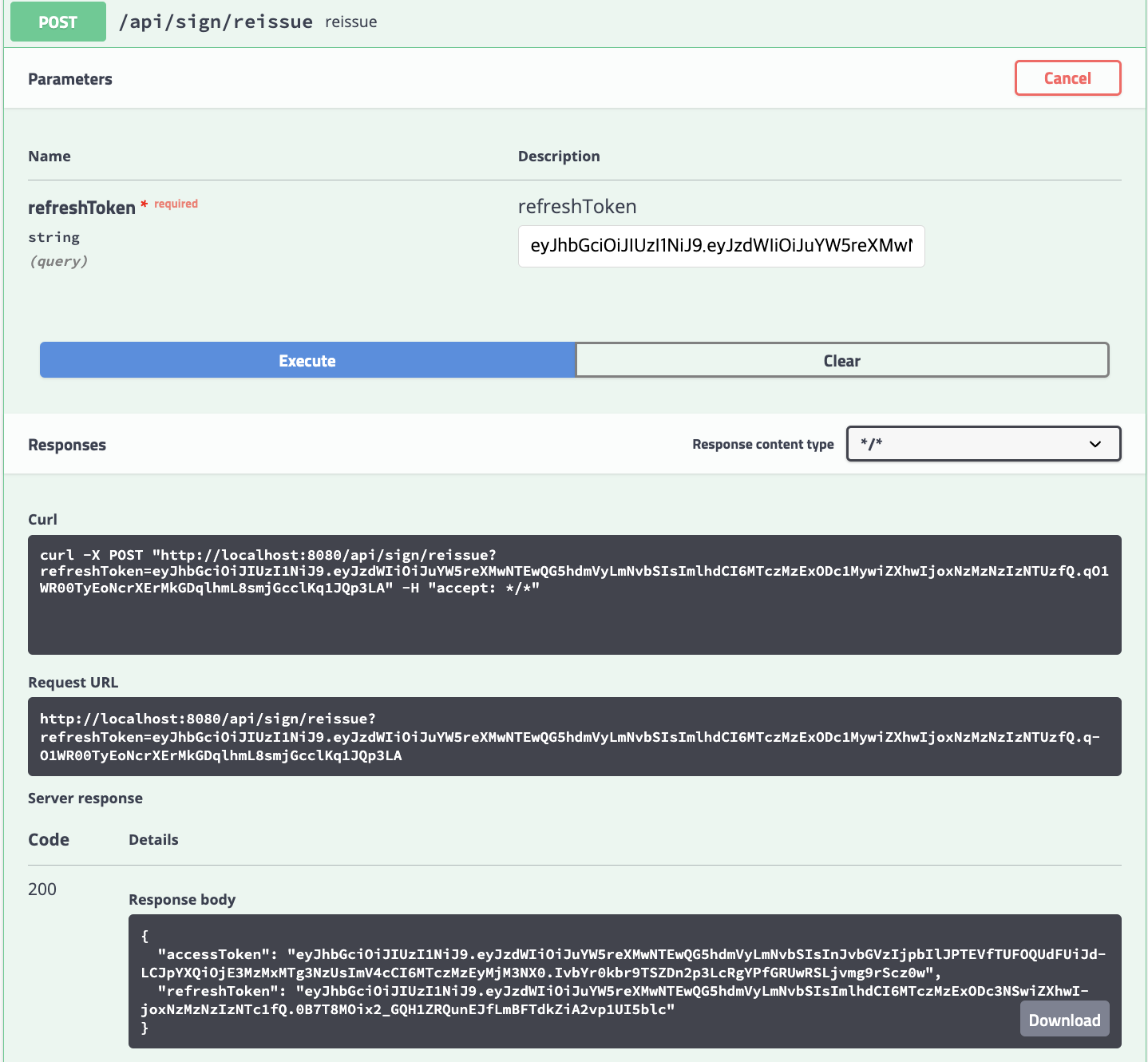Image resolution: width=1148 pixels, height=1062 pixels.
Task: Click the Request URL label
Action: [x=73, y=683]
